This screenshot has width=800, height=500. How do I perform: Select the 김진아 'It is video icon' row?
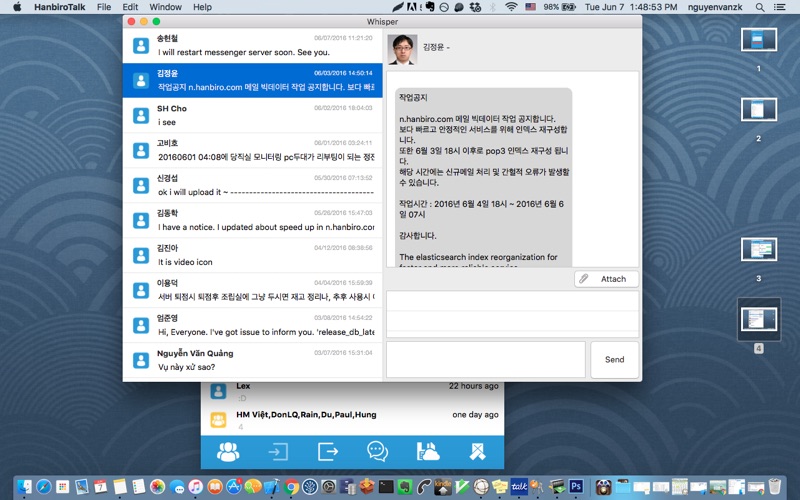253,255
